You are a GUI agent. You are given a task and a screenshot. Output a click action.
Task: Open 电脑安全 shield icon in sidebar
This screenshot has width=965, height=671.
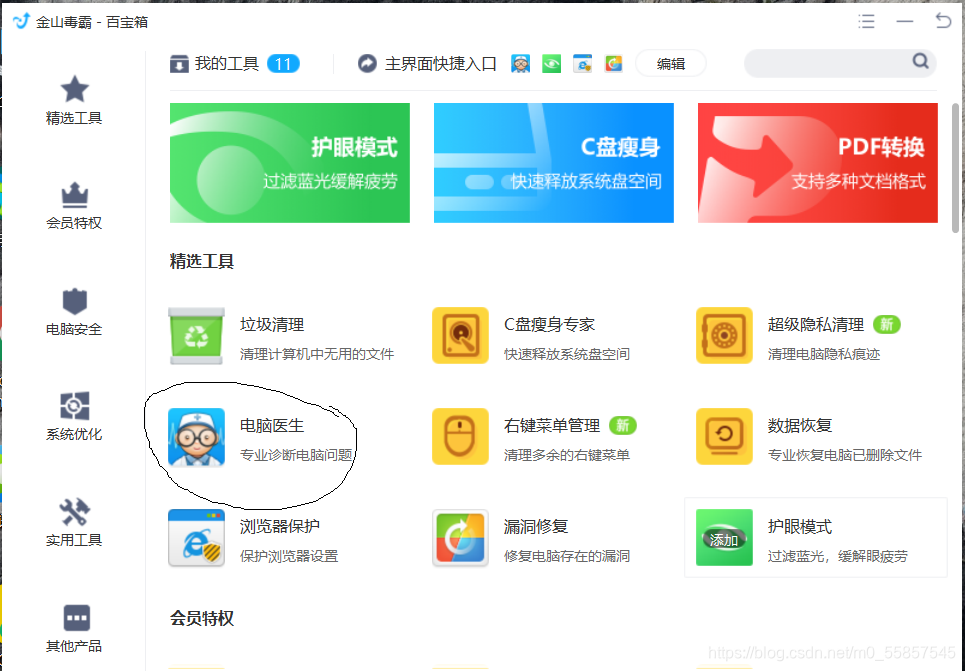point(74,301)
